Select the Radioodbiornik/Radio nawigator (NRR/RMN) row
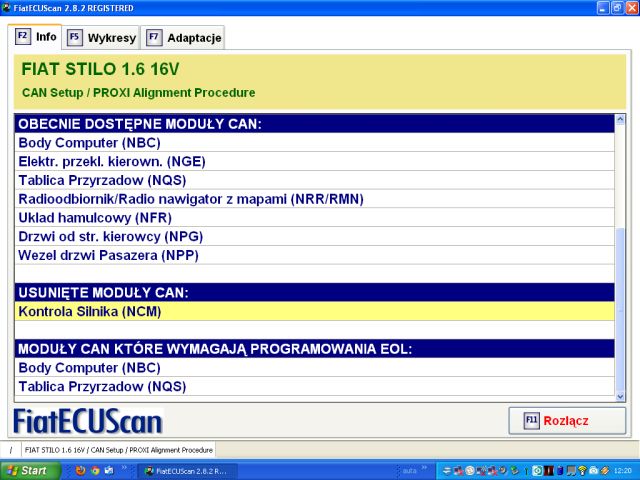Viewport: 640px width, 480px height. point(314,199)
